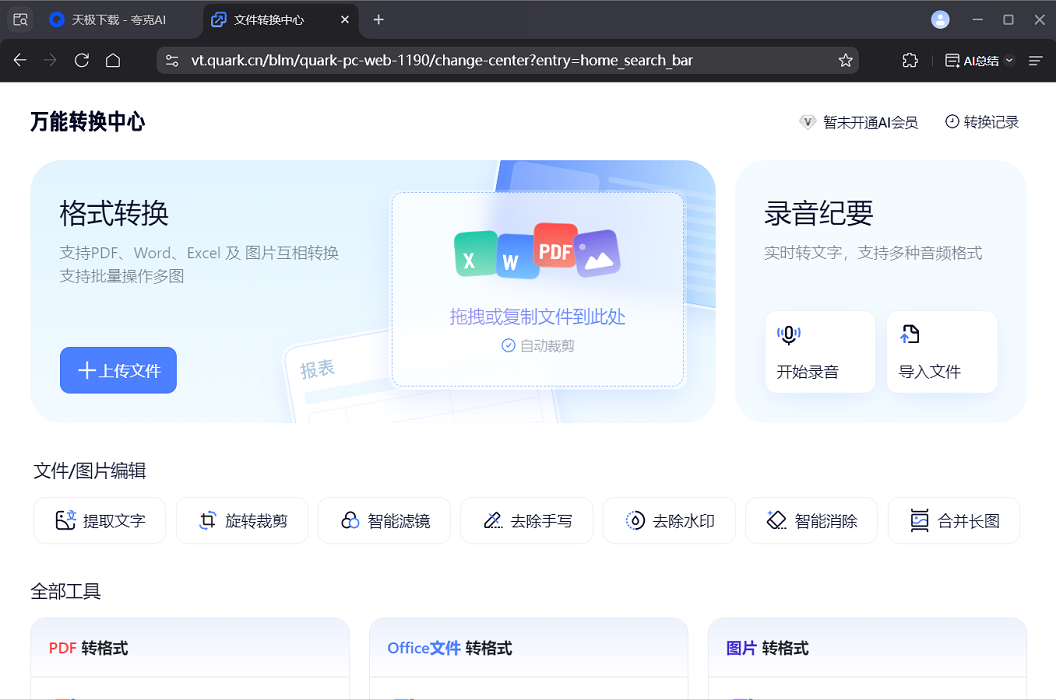1056x700 pixels.
Task: Start recording with 开始录音
Action: click(x=820, y=352)
